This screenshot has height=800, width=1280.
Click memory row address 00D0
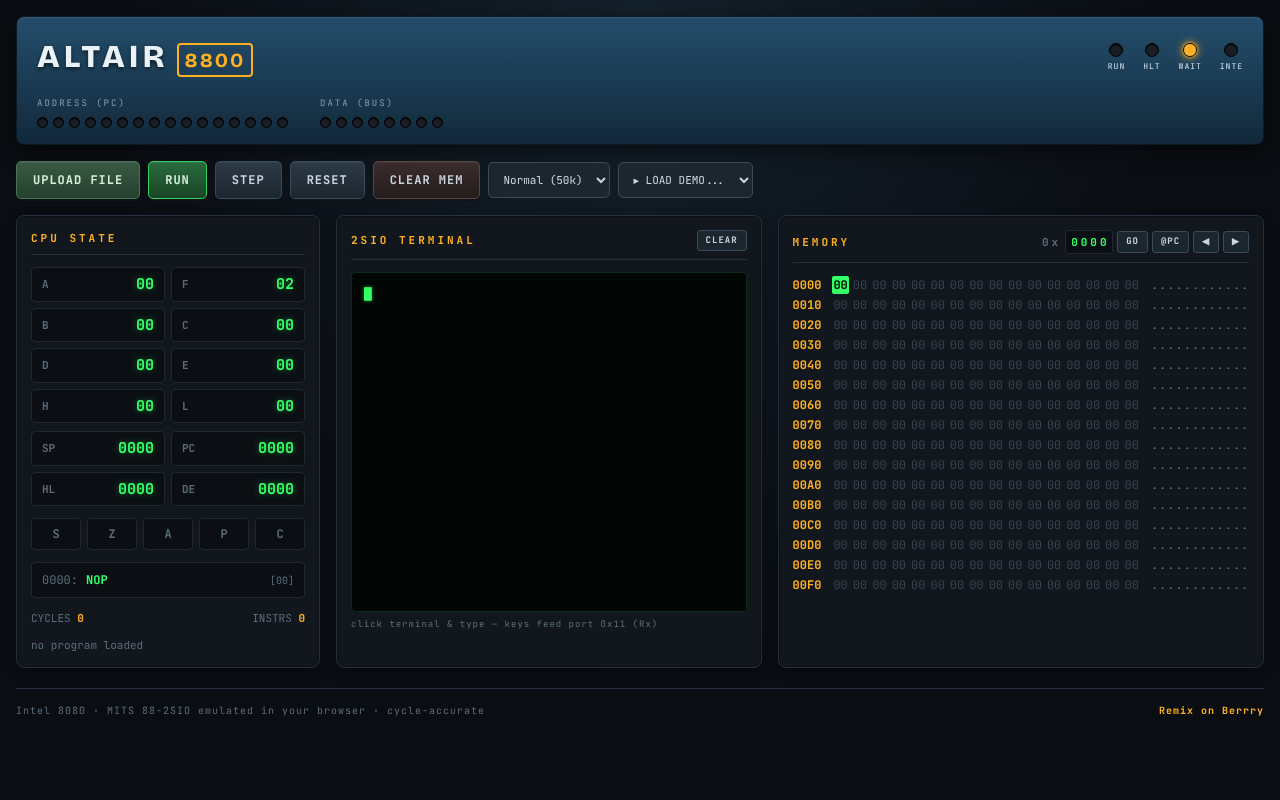(807, 545)
